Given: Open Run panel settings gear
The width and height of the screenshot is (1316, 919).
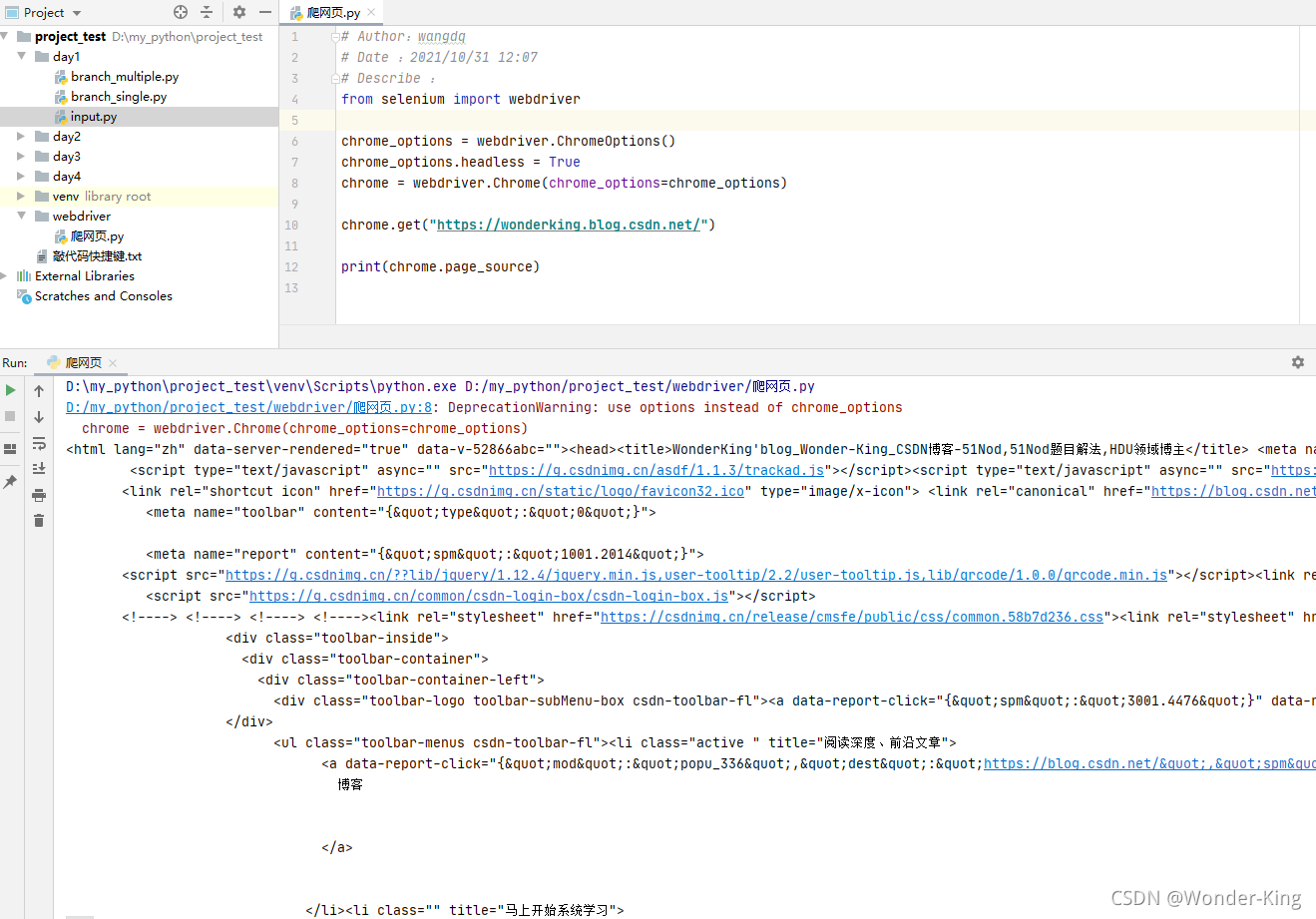Looking at the screenshot, I should click(x=1298, y=362).
